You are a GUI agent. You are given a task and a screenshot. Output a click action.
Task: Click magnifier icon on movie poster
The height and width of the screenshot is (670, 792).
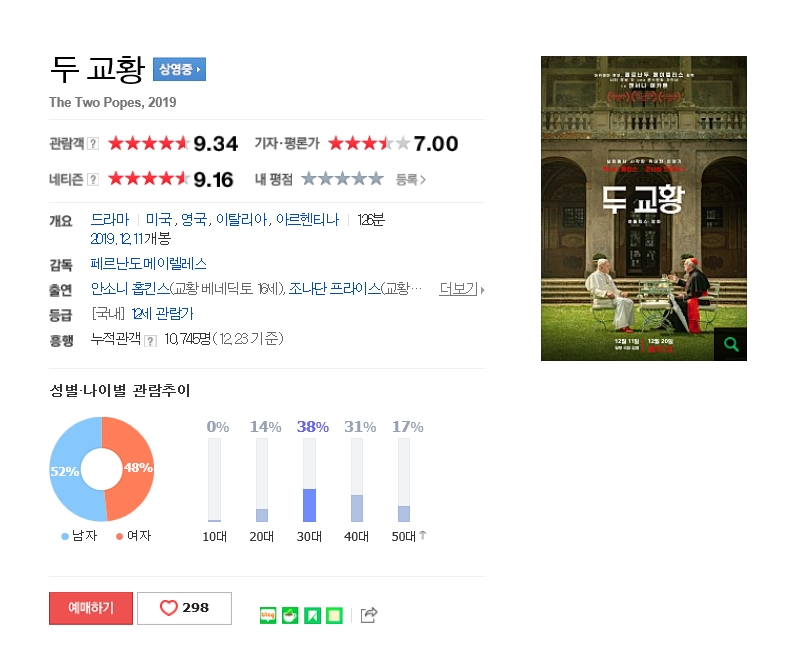(730, 344)
